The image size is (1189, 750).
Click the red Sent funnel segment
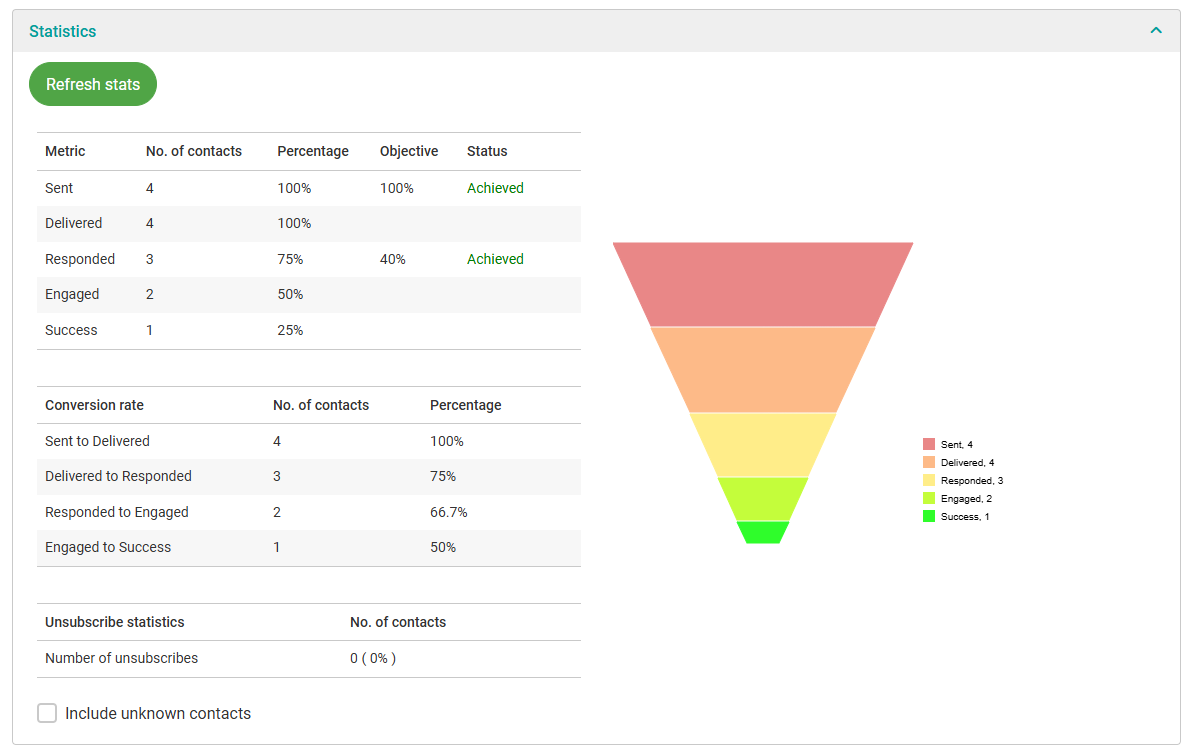pos(763,284)
